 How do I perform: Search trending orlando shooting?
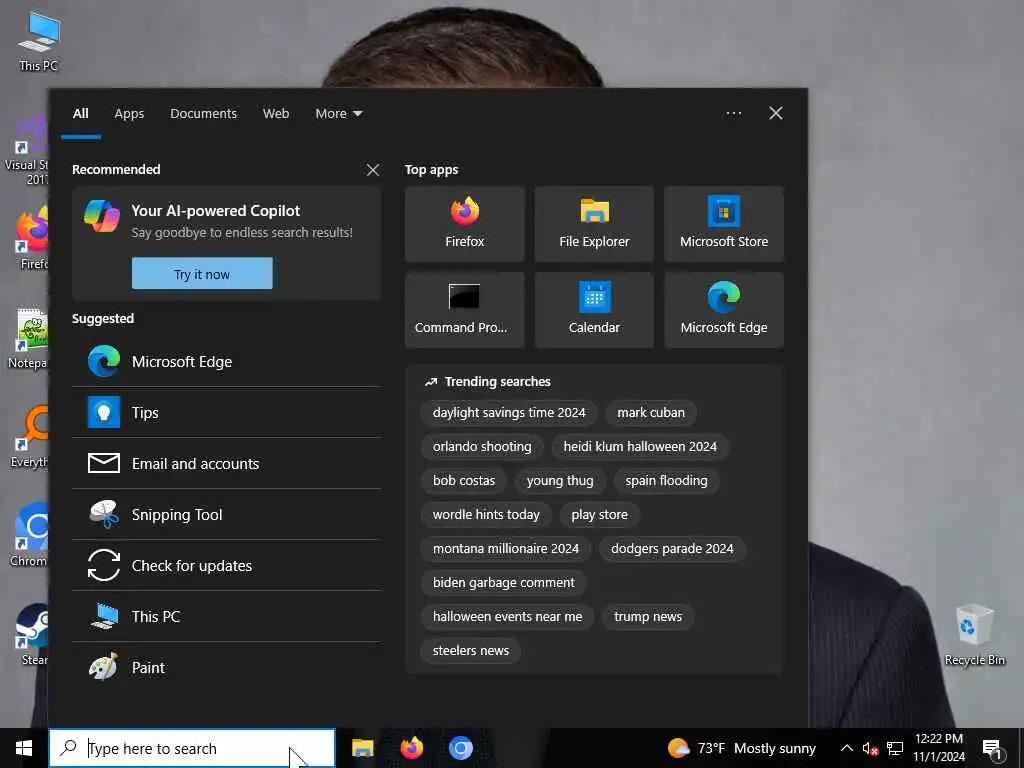click(482, 447)
